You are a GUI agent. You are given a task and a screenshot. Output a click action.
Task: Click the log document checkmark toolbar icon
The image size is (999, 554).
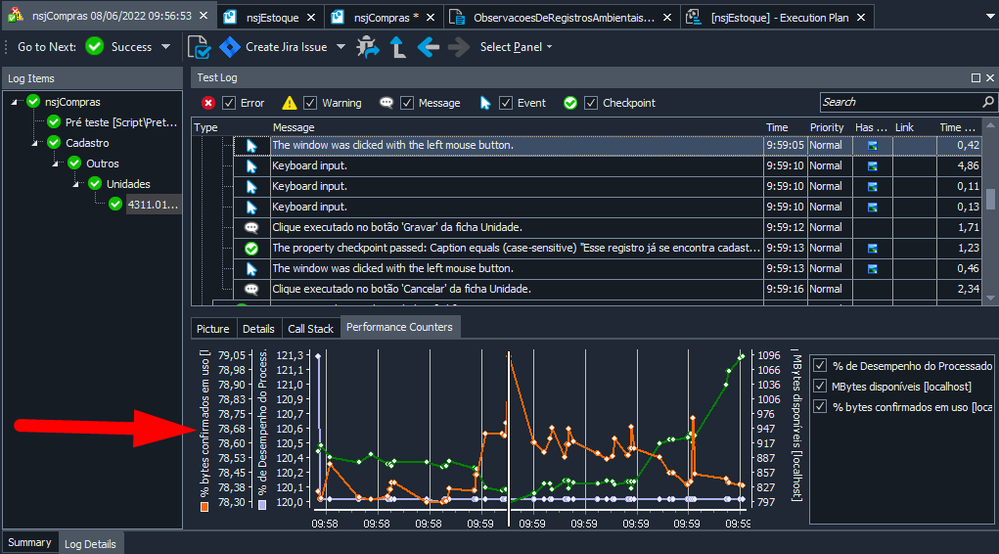coord(200,47)
